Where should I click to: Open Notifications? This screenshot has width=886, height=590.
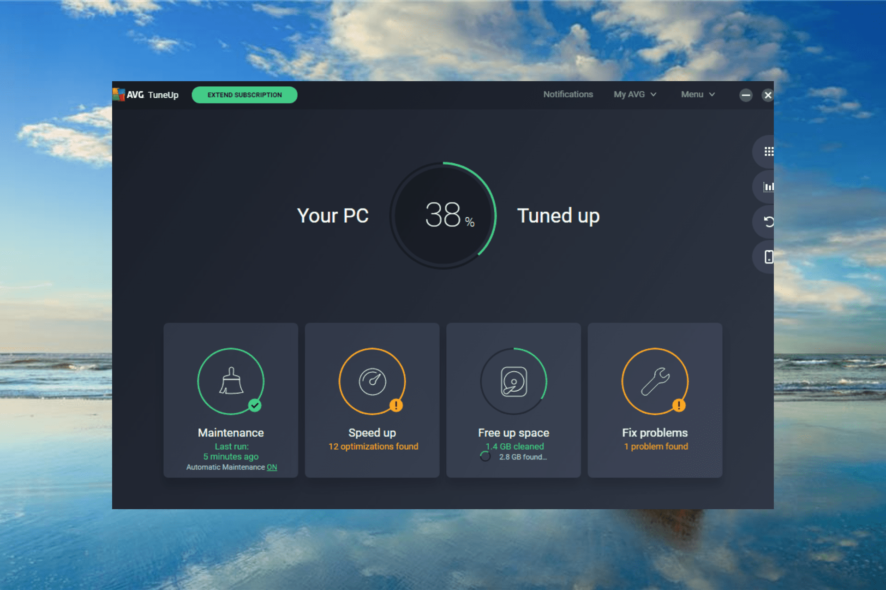click(568, 94)
